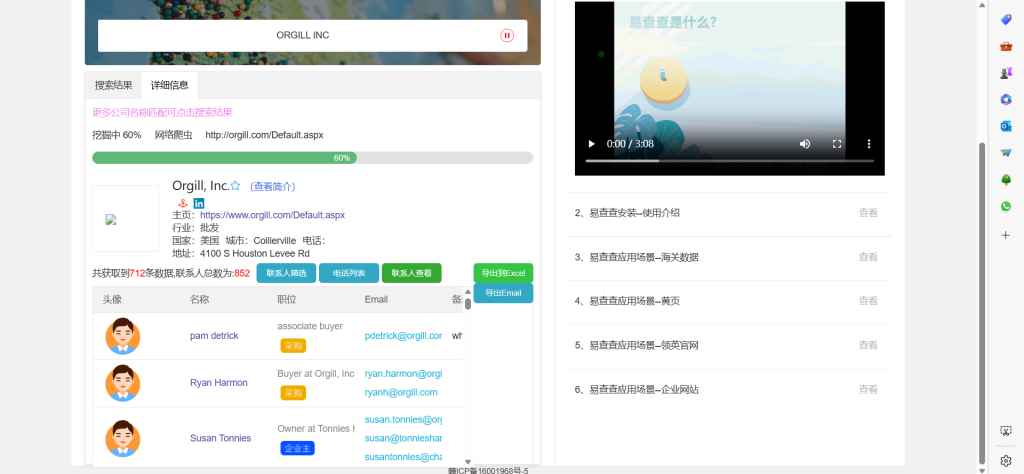The height and width of the screenshot is (474, 1024).
Task: Click the 导出到Excel button
Action: coord(503,273)
